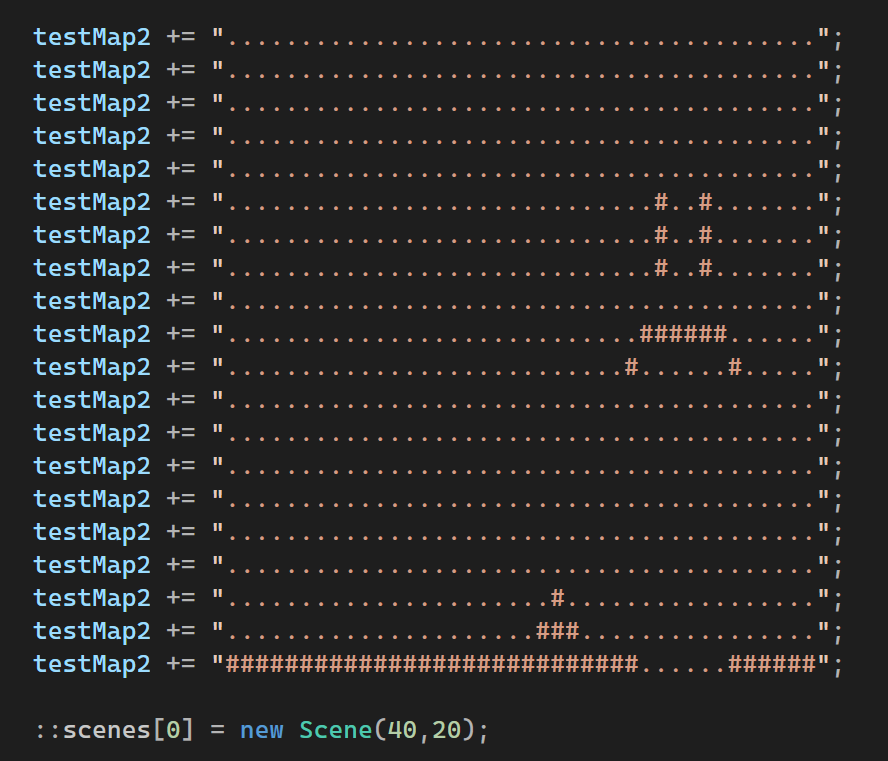Click the dotted gap in the bottom hash row
Image resolution: width=888 pixels, height=761 pixels.
point(683,663)
